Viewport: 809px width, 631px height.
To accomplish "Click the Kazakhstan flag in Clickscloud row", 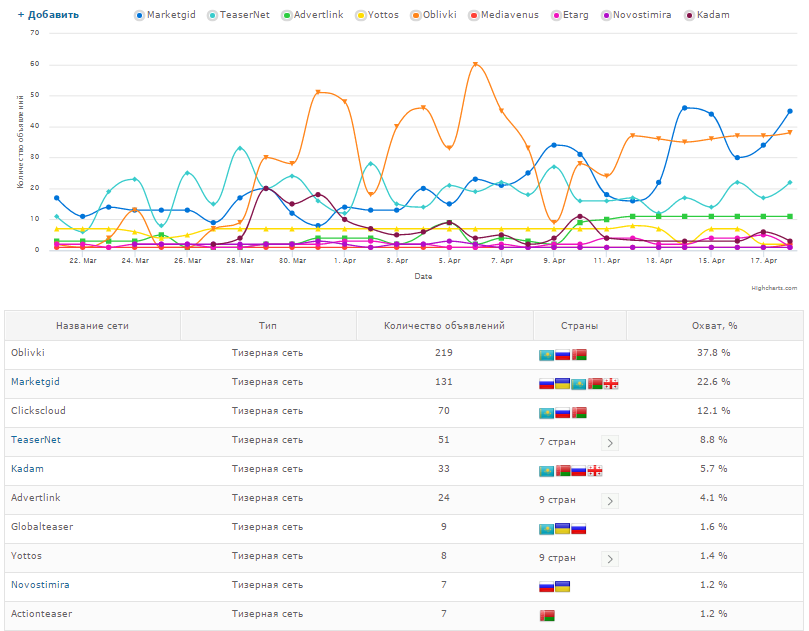I will pos(546,413).
